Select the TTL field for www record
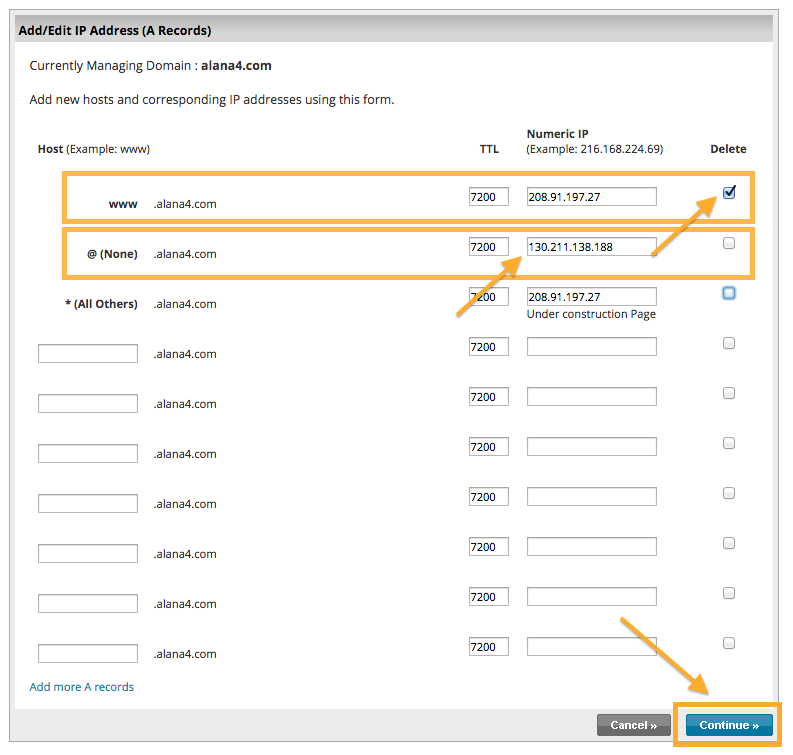This screenshot has width=793, height=755. pos(488,197)
